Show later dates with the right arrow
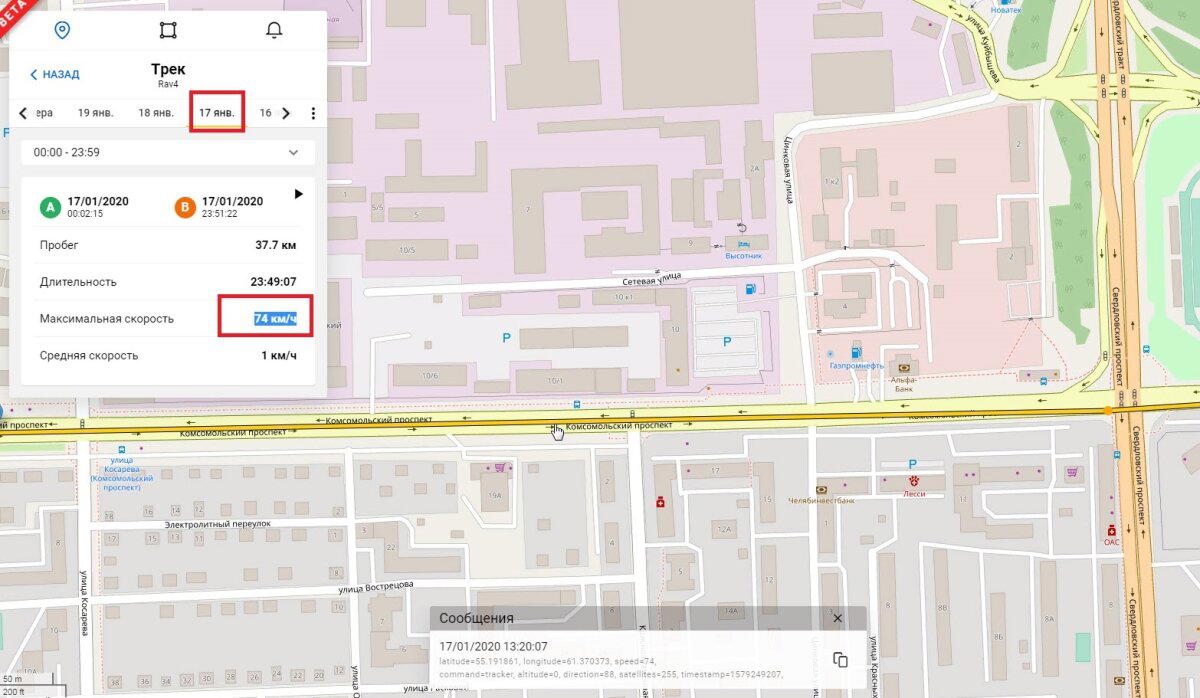This screenshot has height=698, width=1200. [x=286, y=113]
